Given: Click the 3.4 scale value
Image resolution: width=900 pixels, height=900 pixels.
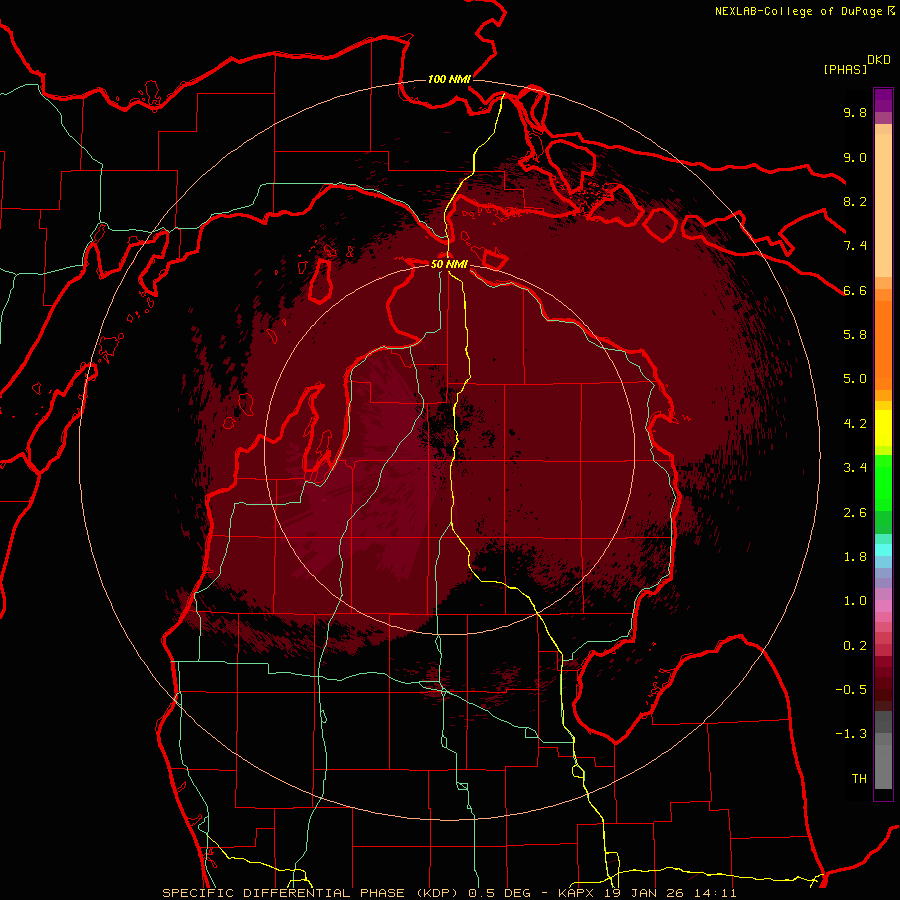Looking at the screenshot, I should 855,468.
